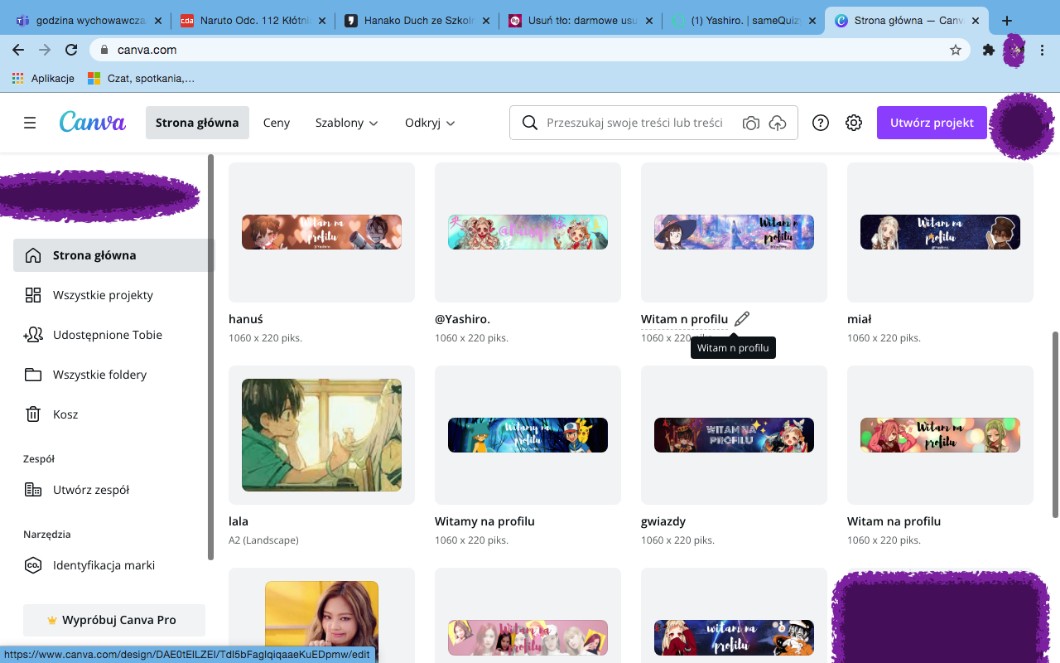The image size is (1060, 663).
Task: Click pencil icon to rename Witam n profilu
Action: (741, 319)
